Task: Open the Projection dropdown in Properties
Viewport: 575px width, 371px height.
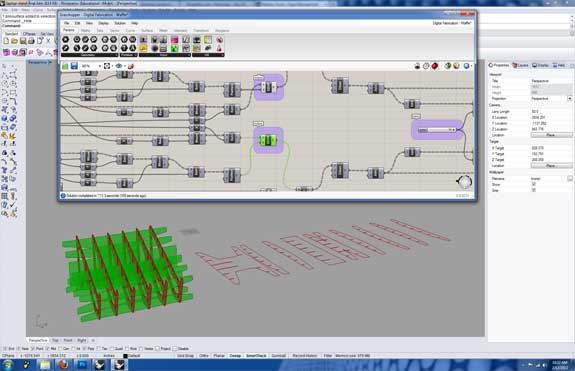Action: coord(569,99)
